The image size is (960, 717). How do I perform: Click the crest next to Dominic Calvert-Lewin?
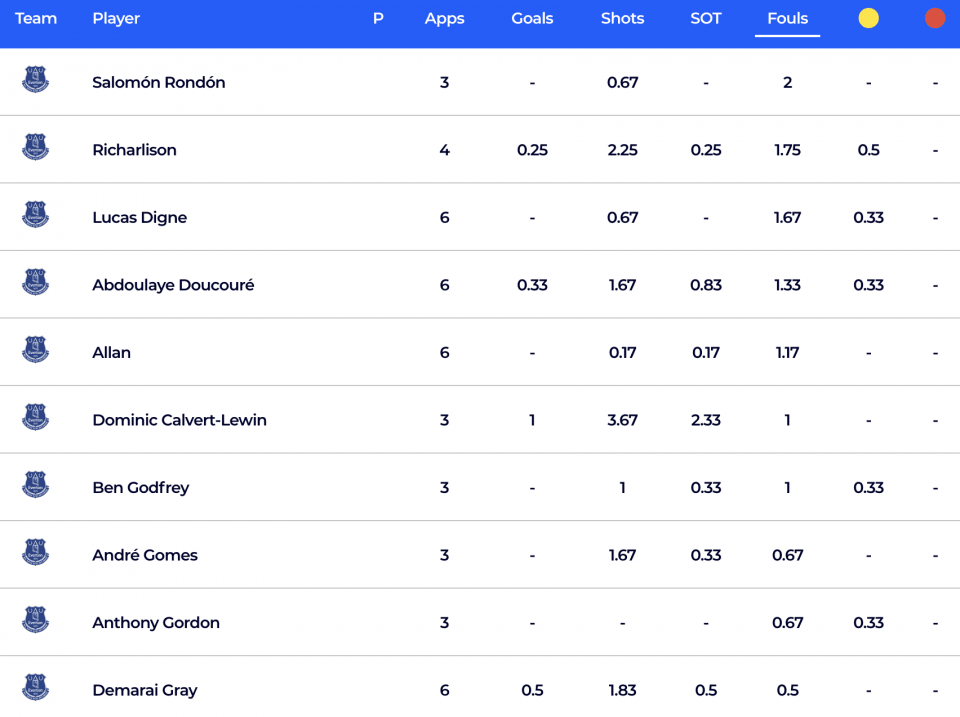[36, 418]
